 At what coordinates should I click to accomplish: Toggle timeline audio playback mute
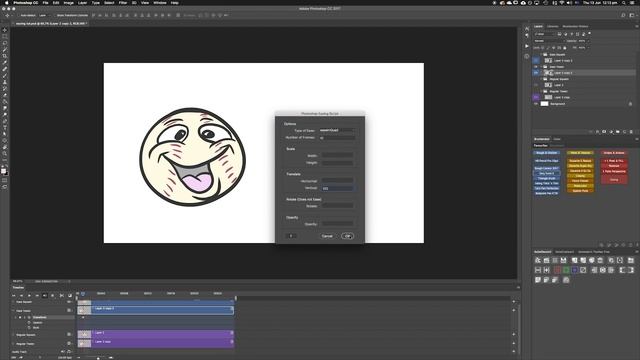44,296
